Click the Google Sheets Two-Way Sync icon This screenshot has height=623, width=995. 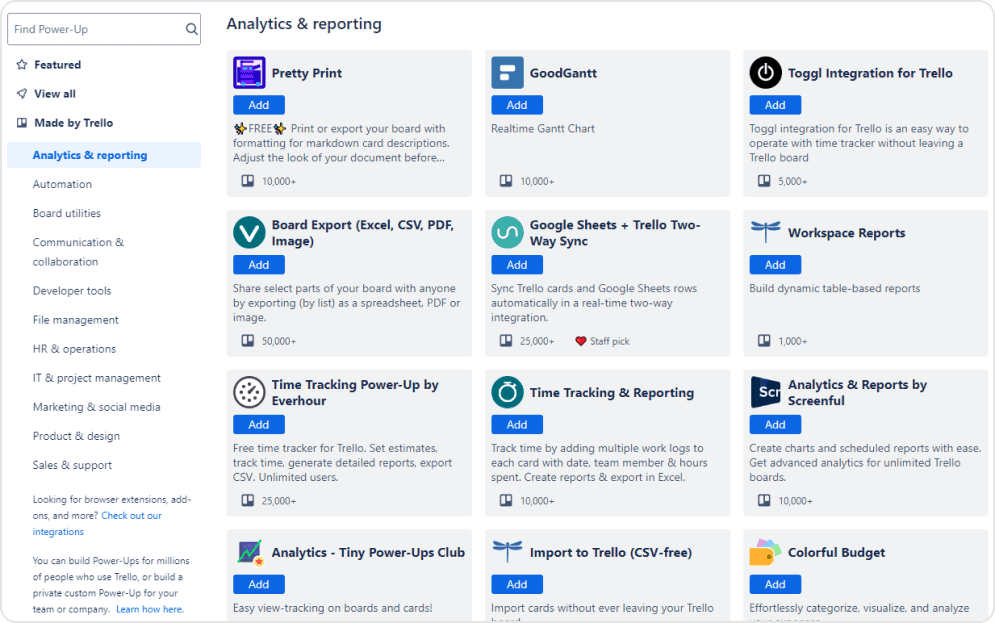(x=507, y=233)
